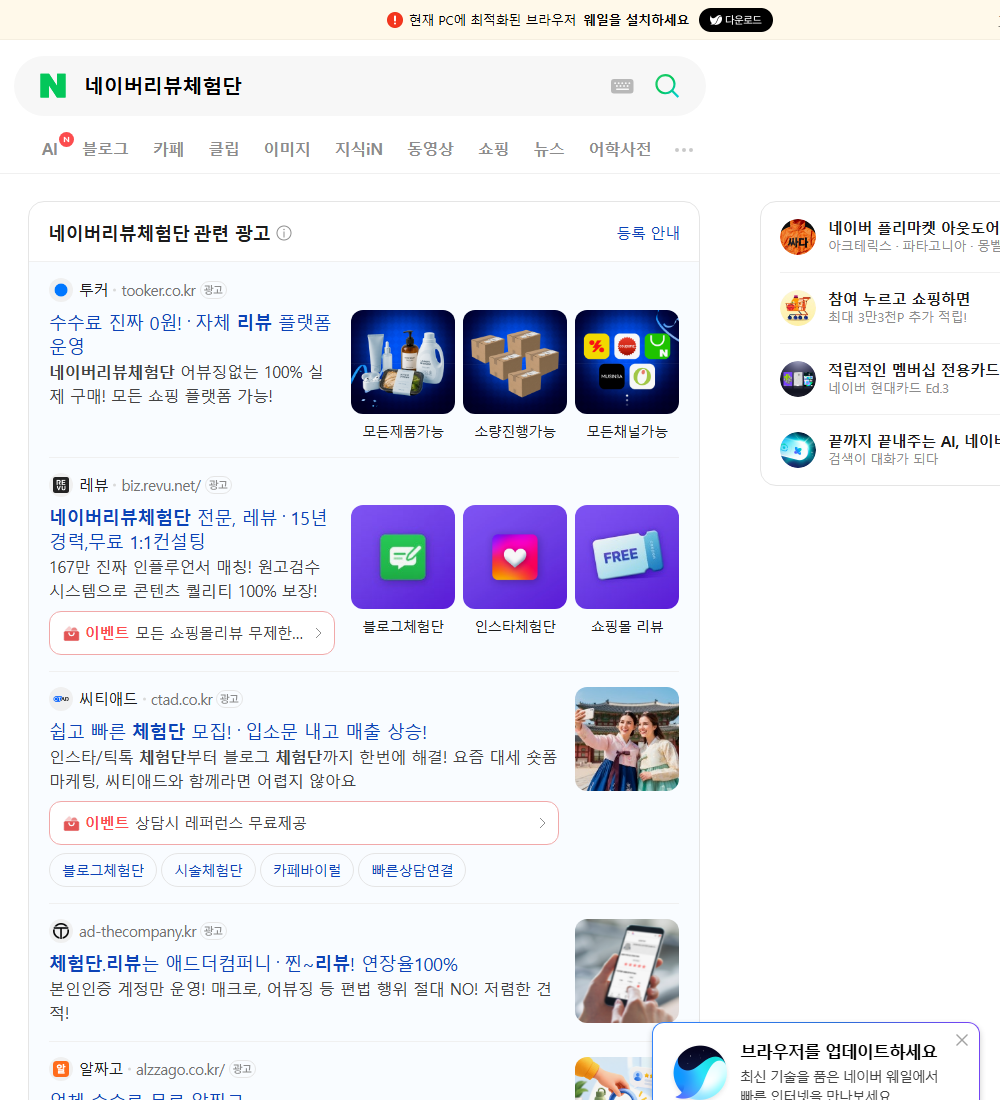Expand more search tabs with the ellipsis
The width and height of the screenshot is (1000, 1100).
point(684,149)
